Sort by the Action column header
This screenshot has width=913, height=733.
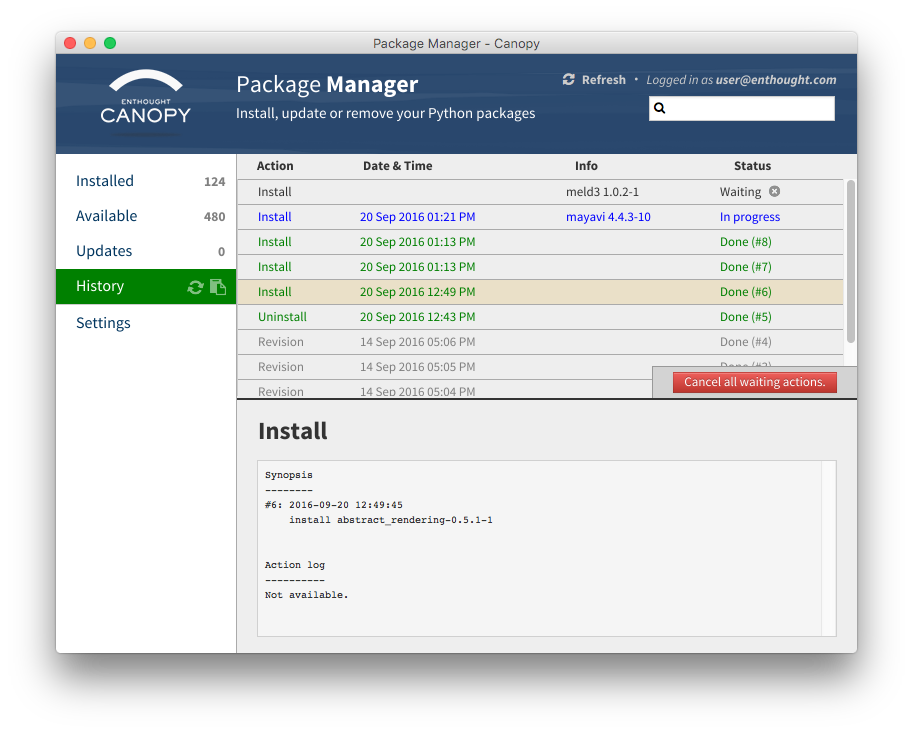coord(275,166)
